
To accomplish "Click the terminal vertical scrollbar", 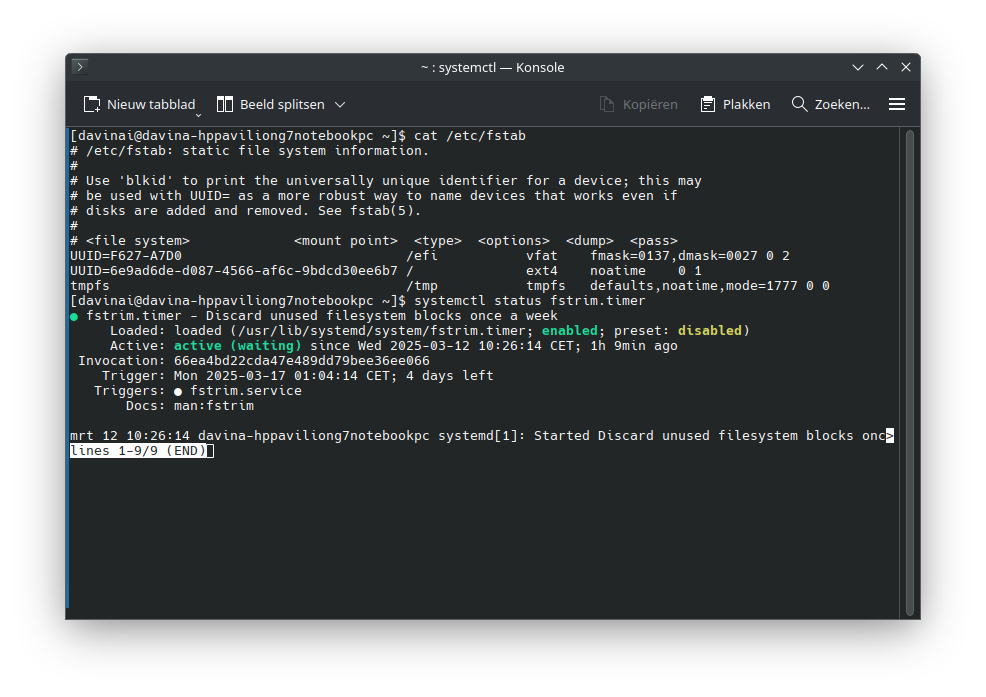I will coord(909,372).
